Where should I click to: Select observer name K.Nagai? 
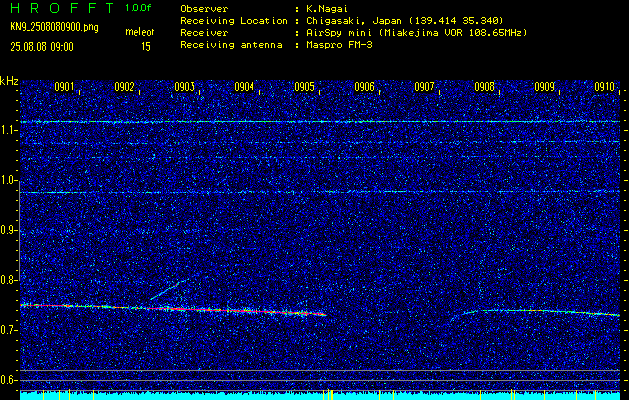[x=327, y=8]
